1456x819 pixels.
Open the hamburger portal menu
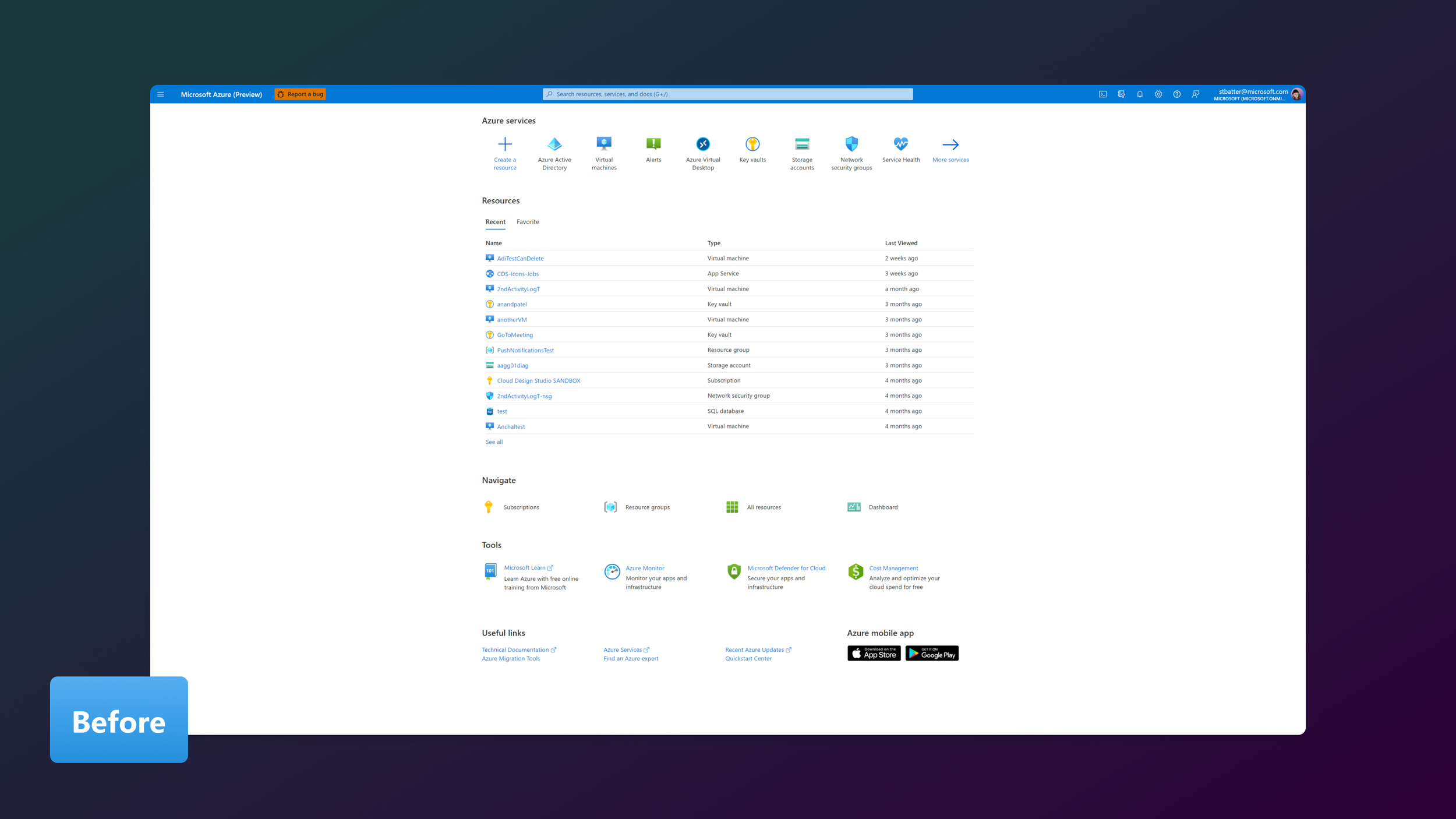[x=161, y=94]
